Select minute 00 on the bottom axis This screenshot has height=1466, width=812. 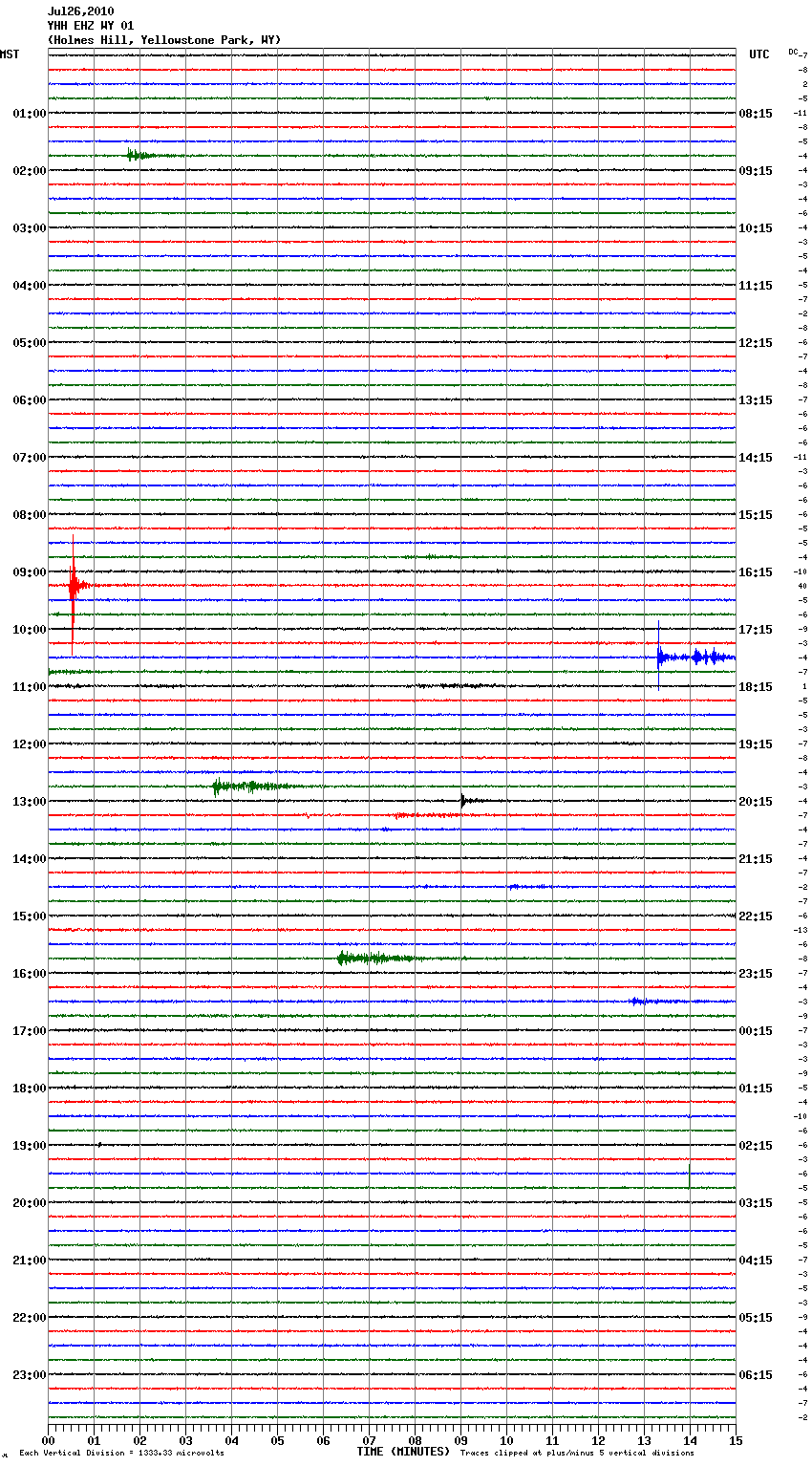coord(48,1440)
